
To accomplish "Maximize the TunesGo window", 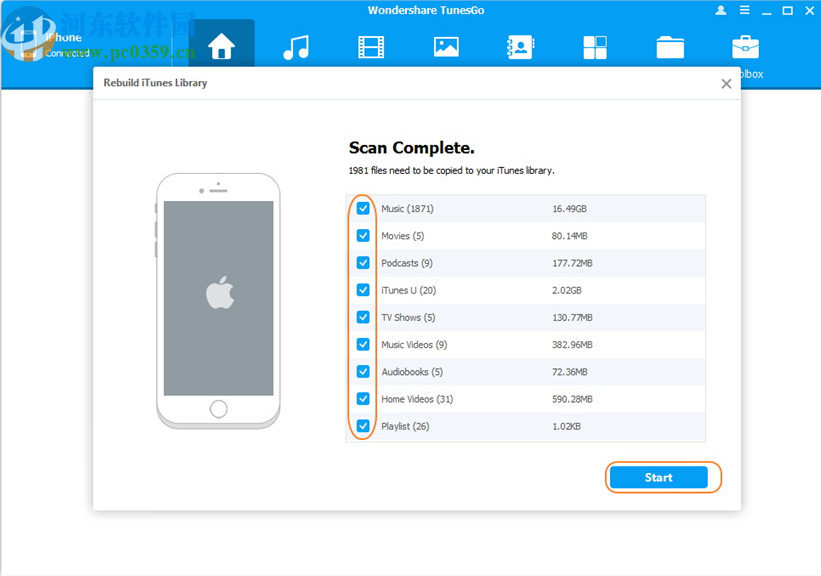I will pyautogui.click(x=787, y=10).
